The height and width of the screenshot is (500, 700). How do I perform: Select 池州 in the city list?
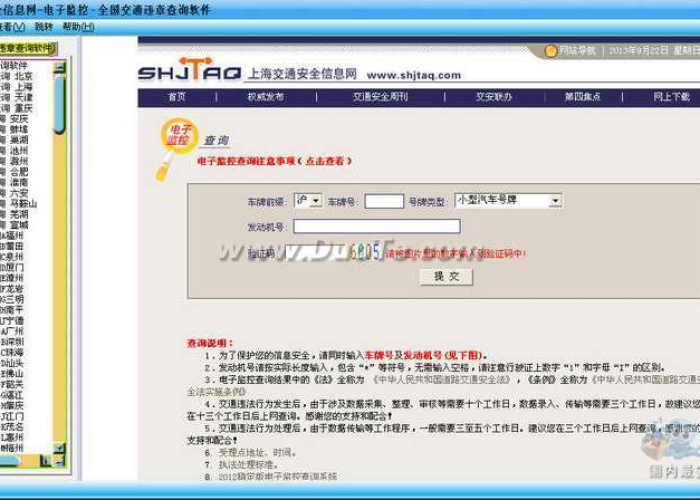click(x=19, y=151)
